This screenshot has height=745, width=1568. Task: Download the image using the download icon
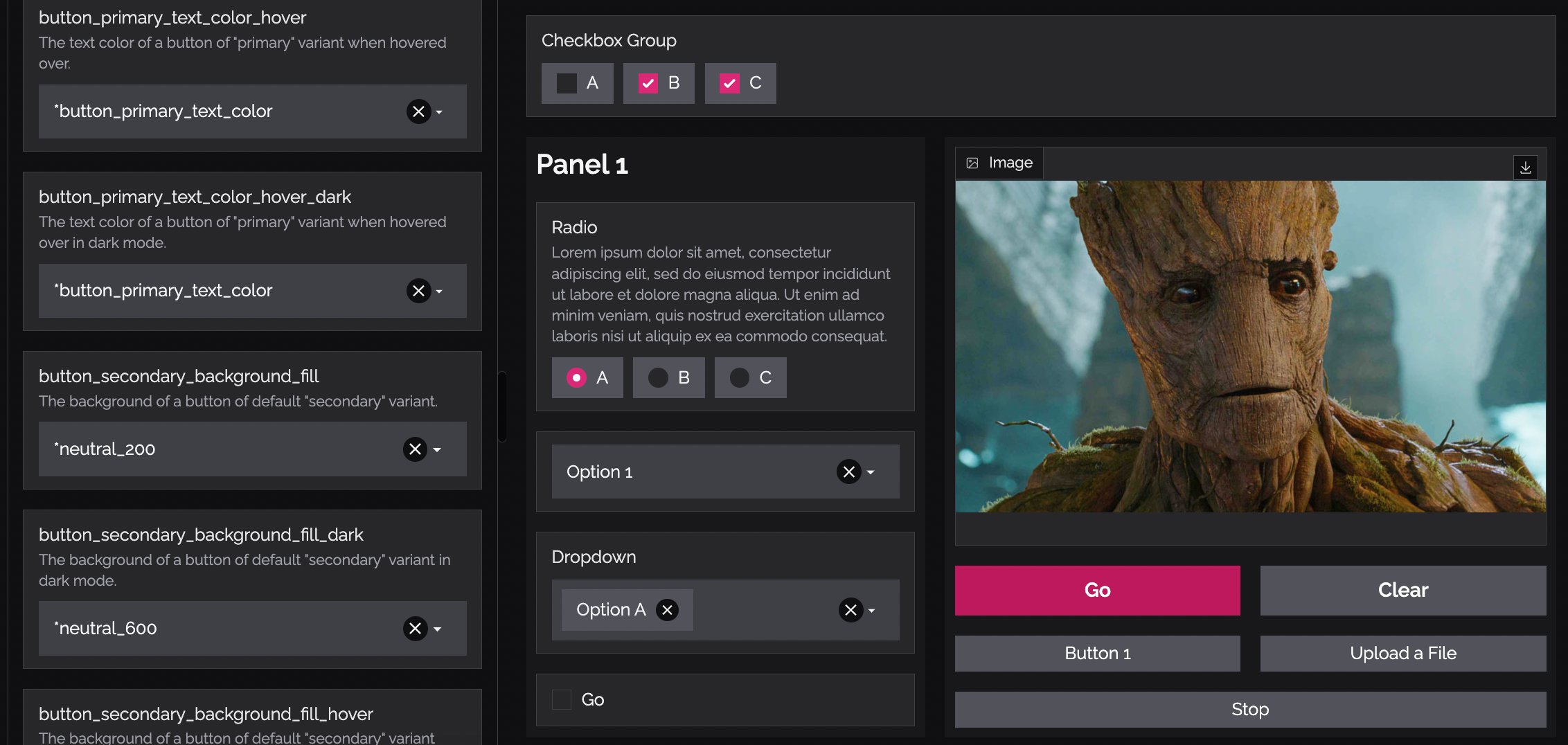[x=1525, y=168]
